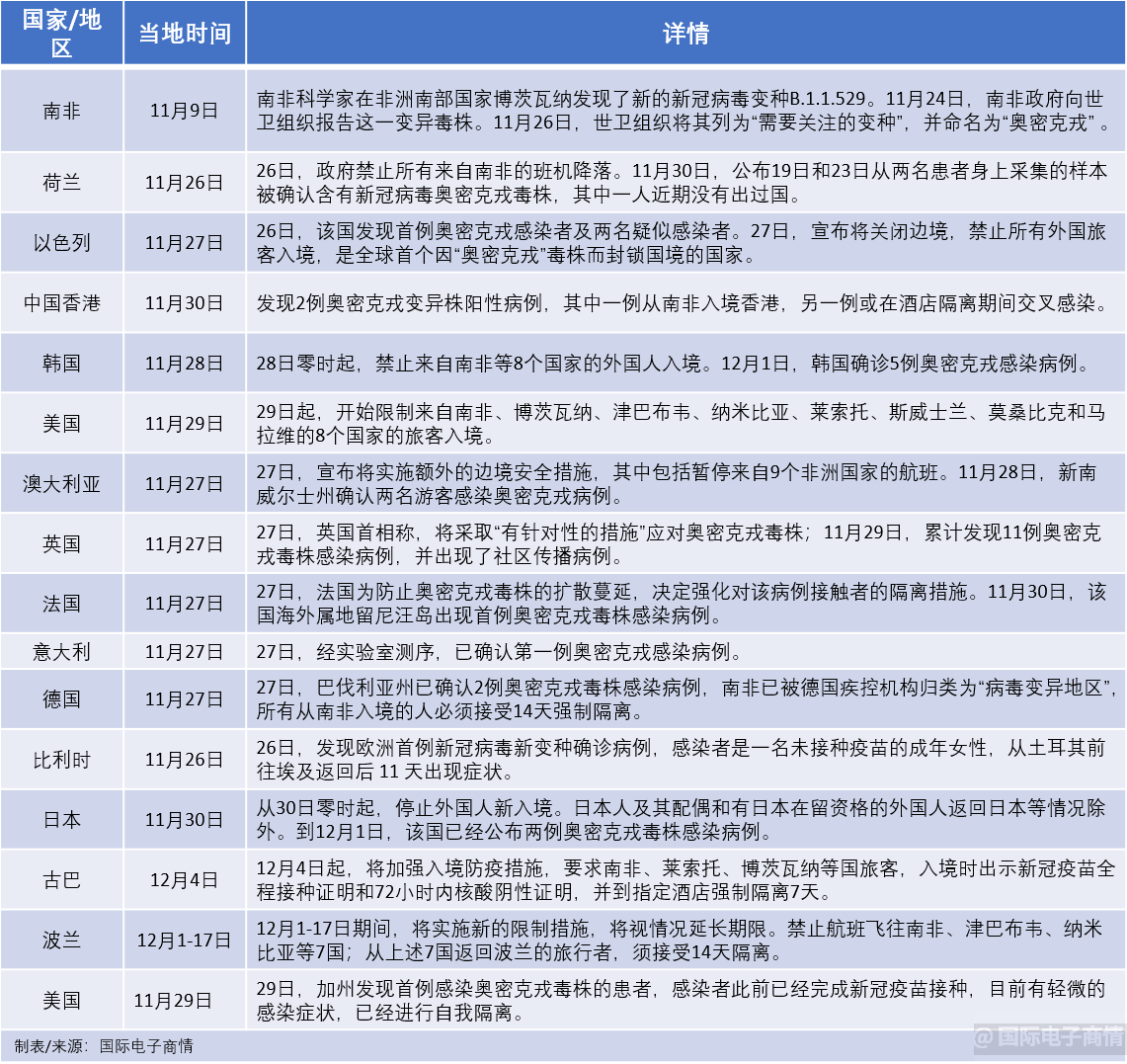Select the '南非' country cell
Viewport: 1127px width, 1064px height.
(62, 111)
